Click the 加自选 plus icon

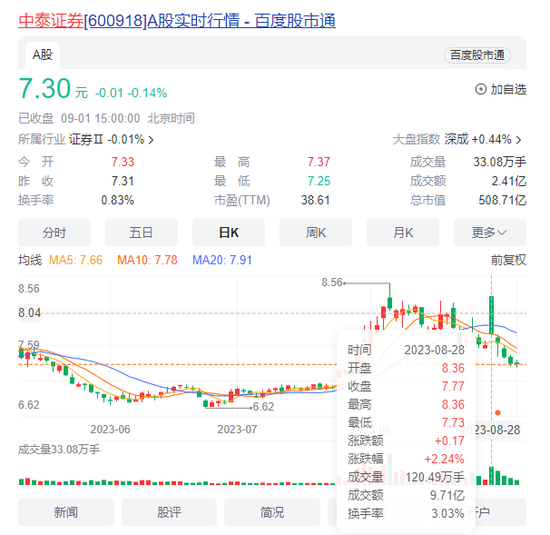pos(481,89)
